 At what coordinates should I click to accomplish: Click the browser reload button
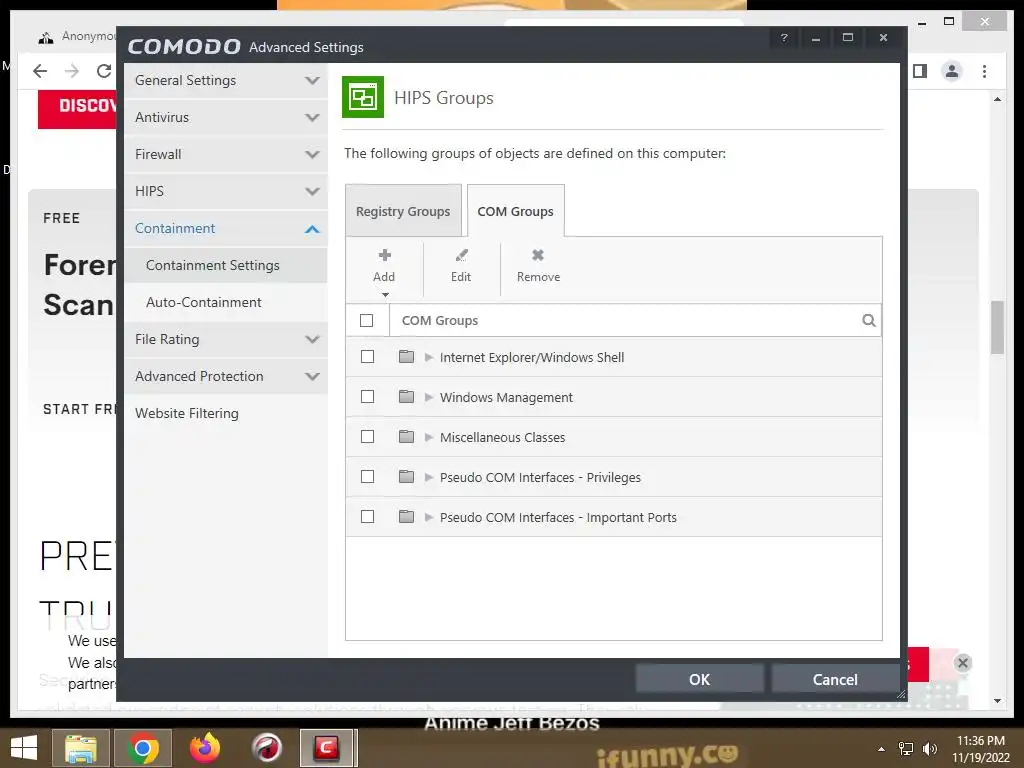(x=103, y=71)
